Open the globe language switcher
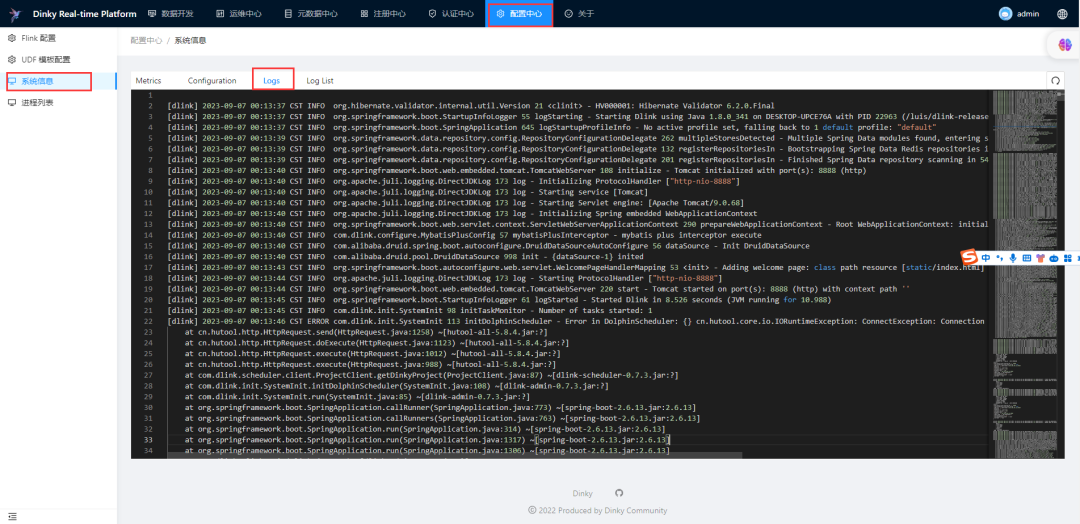The width and height of the screenshot is (1080, 524). click(1061, 13)
